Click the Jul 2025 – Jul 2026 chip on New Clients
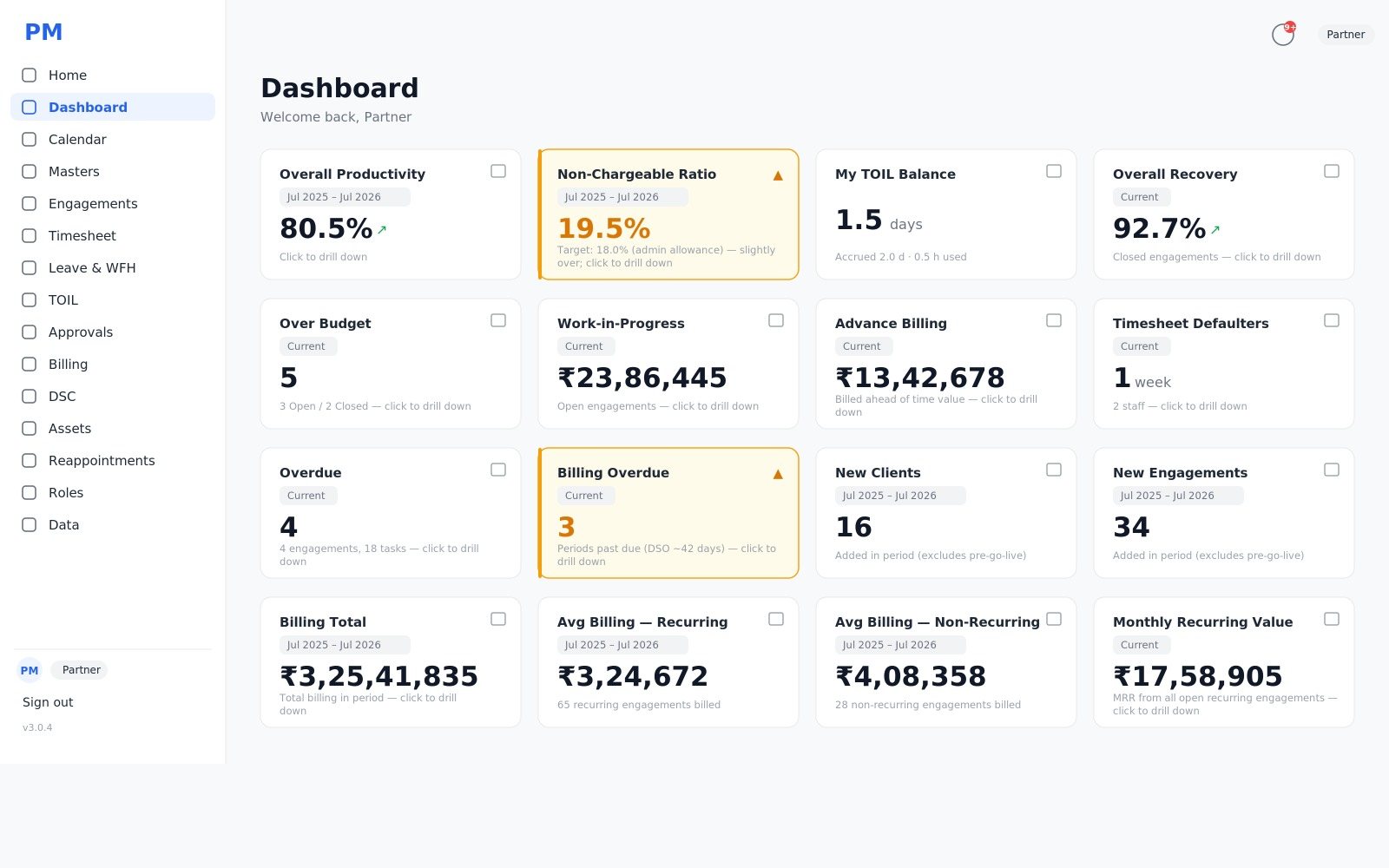Image resolution: width=1389 pixels, height=868 pixels. click(900, 496)
